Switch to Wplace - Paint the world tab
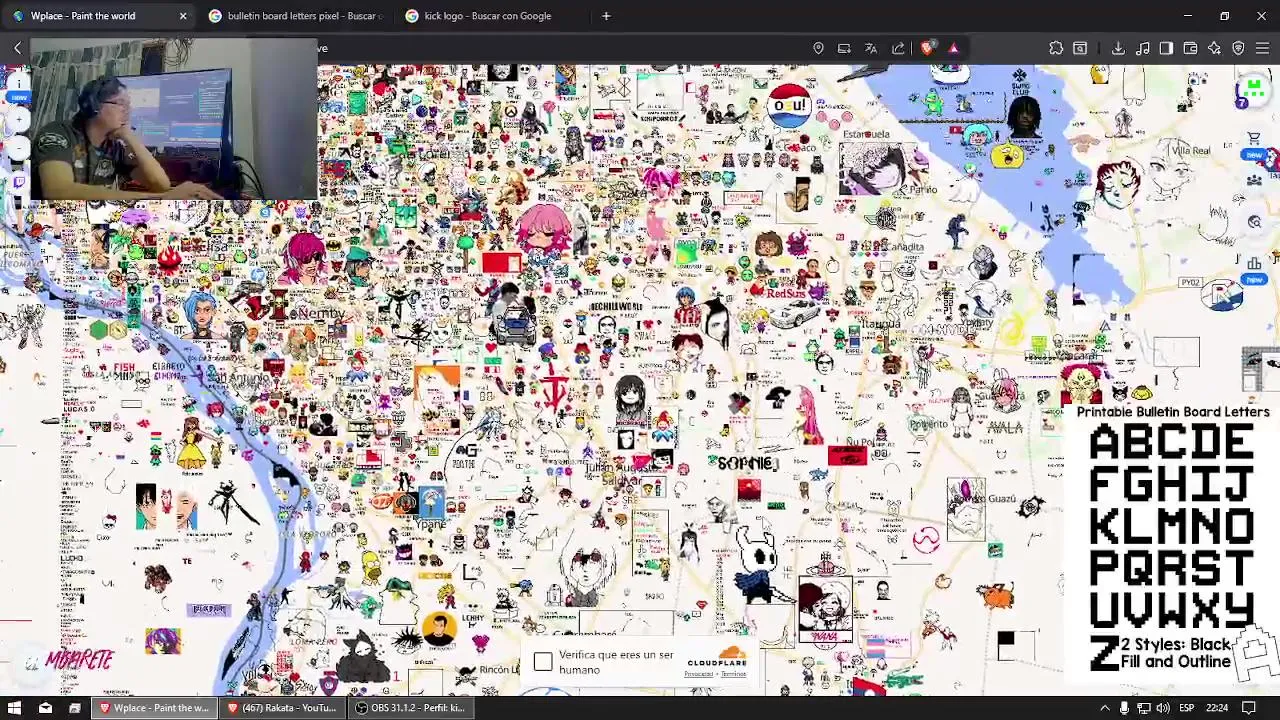This screenshot has height=720, width=1280. [x=96, y=16]
